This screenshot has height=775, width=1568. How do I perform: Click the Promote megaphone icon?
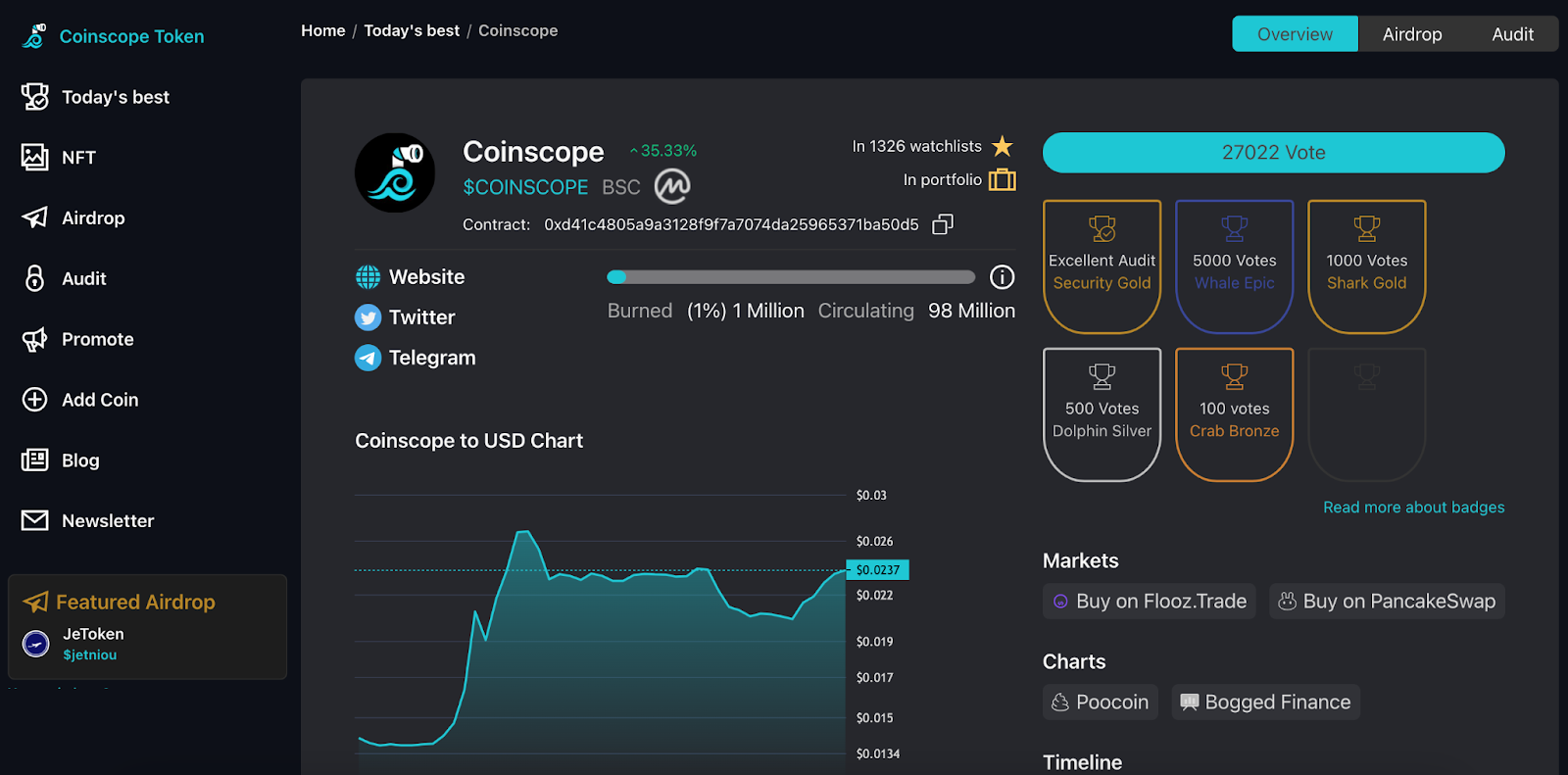(x=35, y=339)
